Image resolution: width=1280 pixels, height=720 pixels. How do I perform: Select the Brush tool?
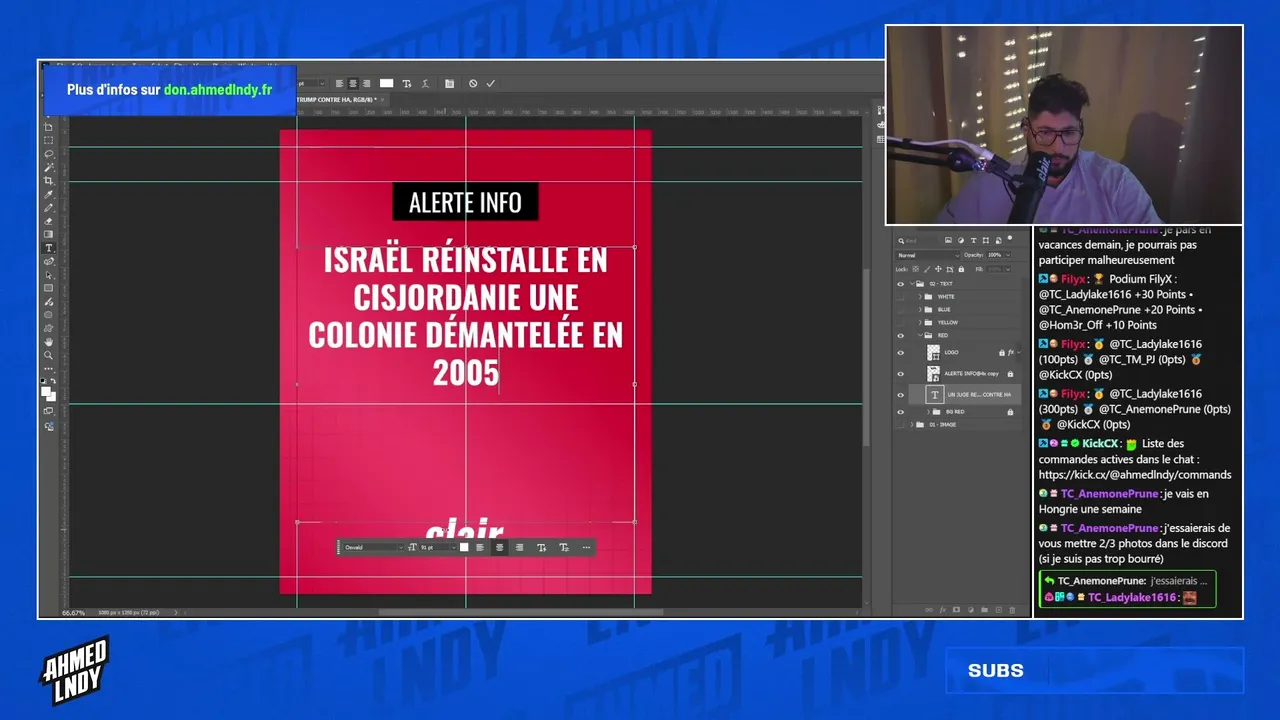48,208
